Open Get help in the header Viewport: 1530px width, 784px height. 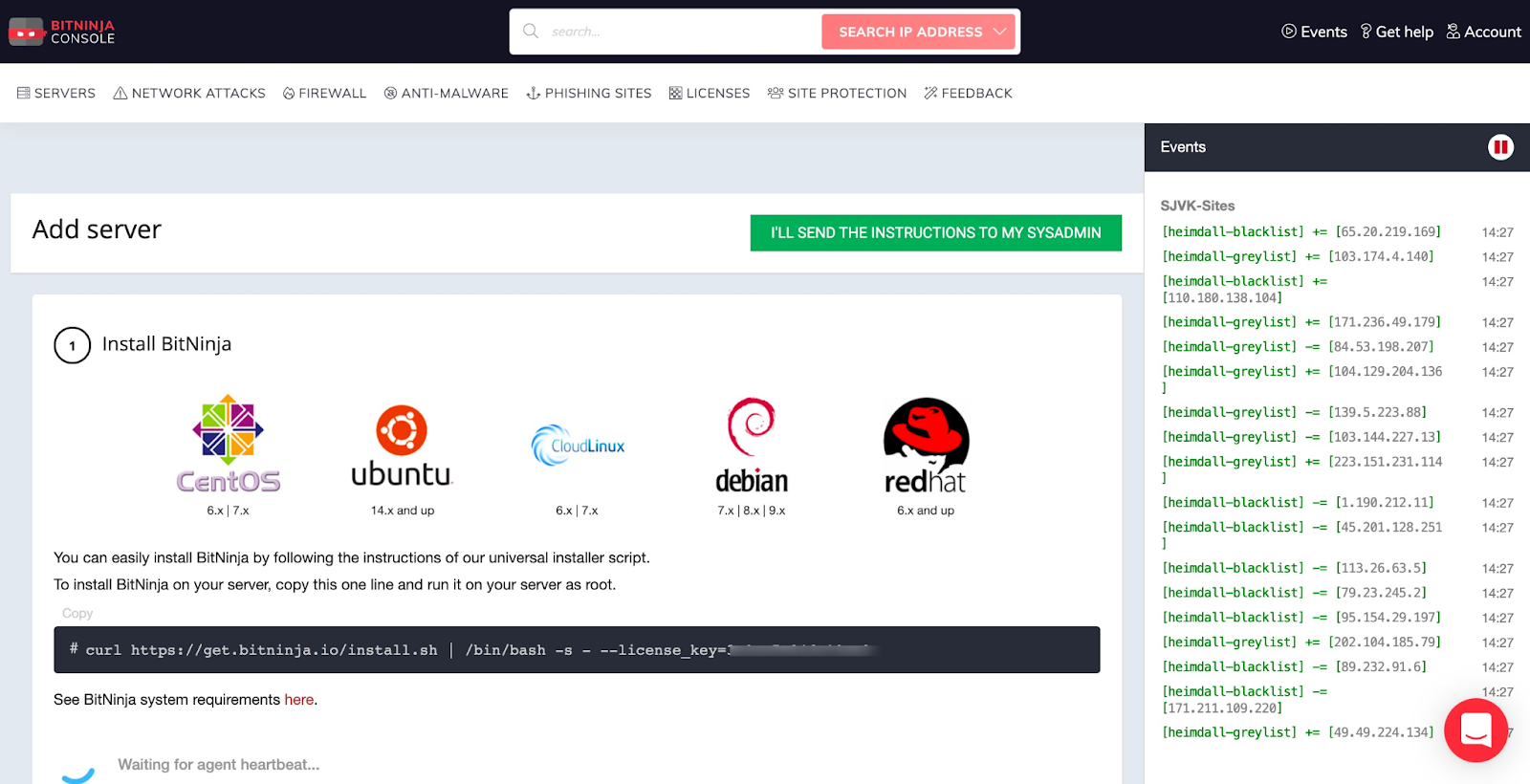pyautogui.click(x=1397, y=32)
